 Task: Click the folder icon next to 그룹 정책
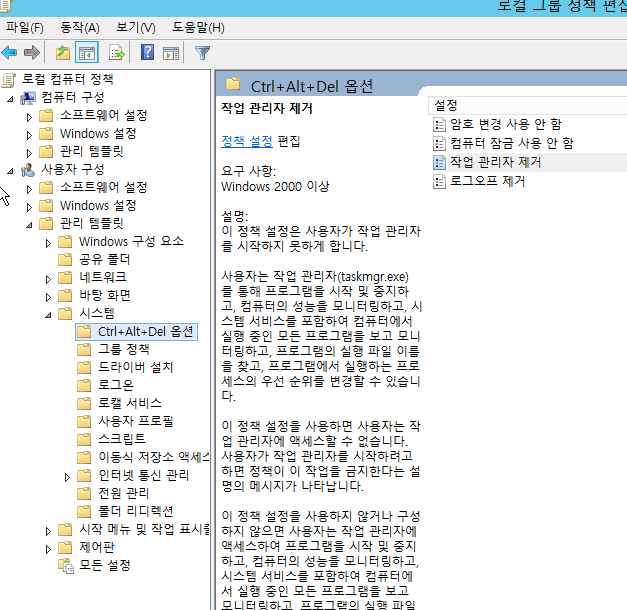(x=84, y=350)
